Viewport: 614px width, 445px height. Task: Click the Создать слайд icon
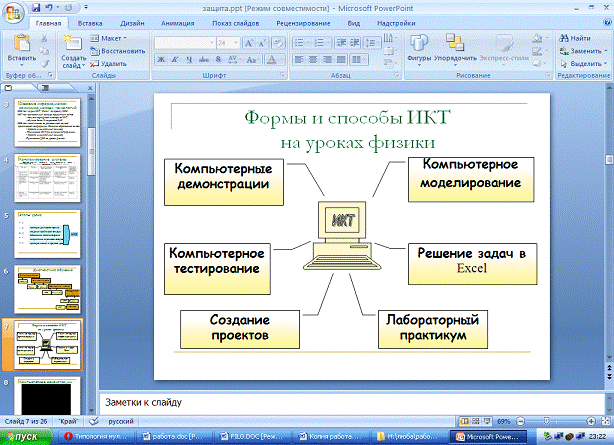click(73, 42)
